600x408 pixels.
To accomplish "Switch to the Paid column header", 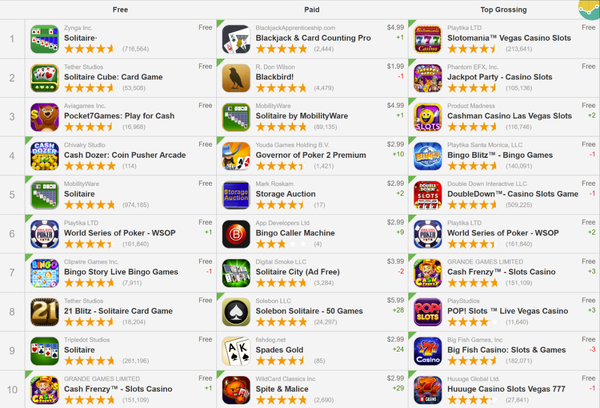I will tap(312, 10).
